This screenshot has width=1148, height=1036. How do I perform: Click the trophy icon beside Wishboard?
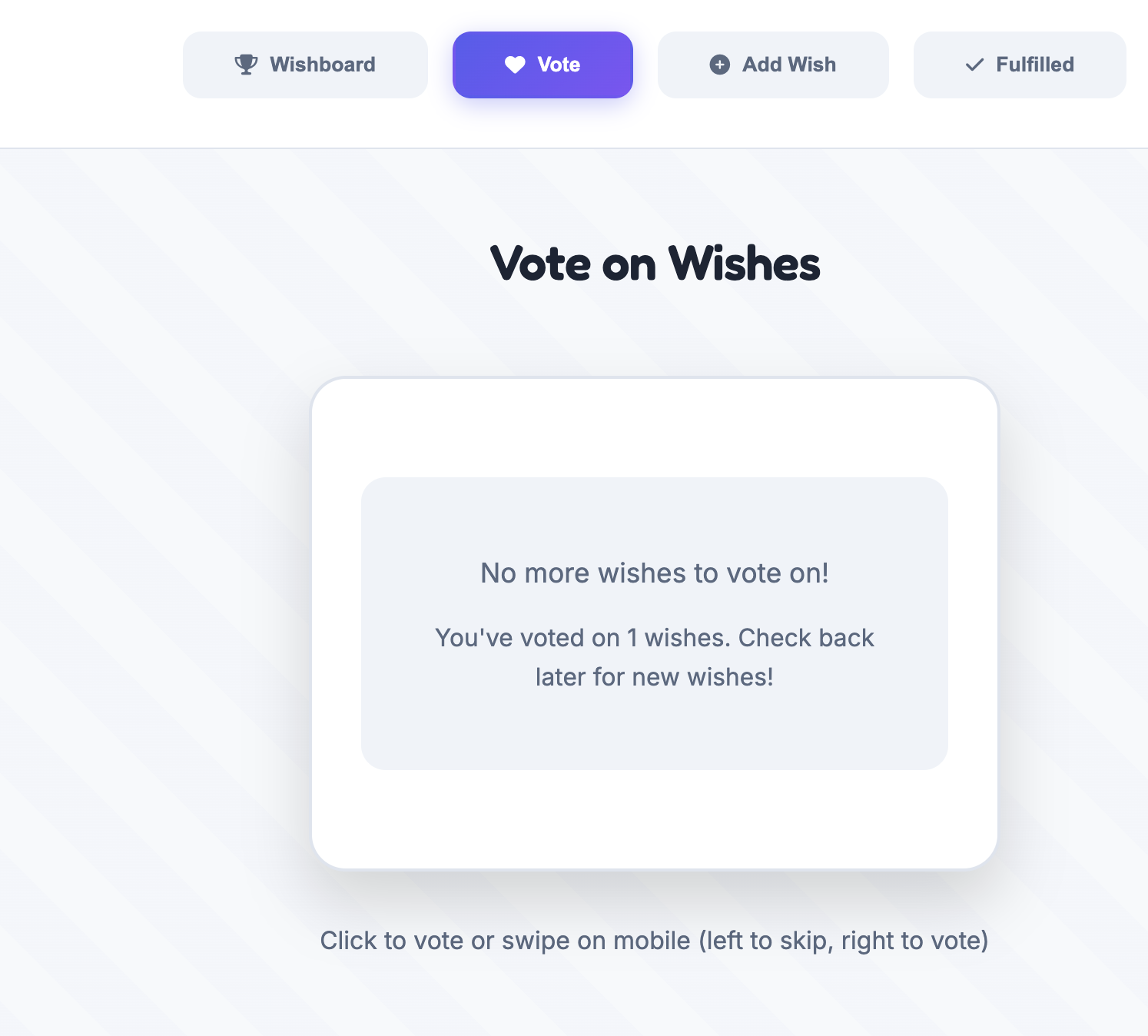(x=246, y=65)
